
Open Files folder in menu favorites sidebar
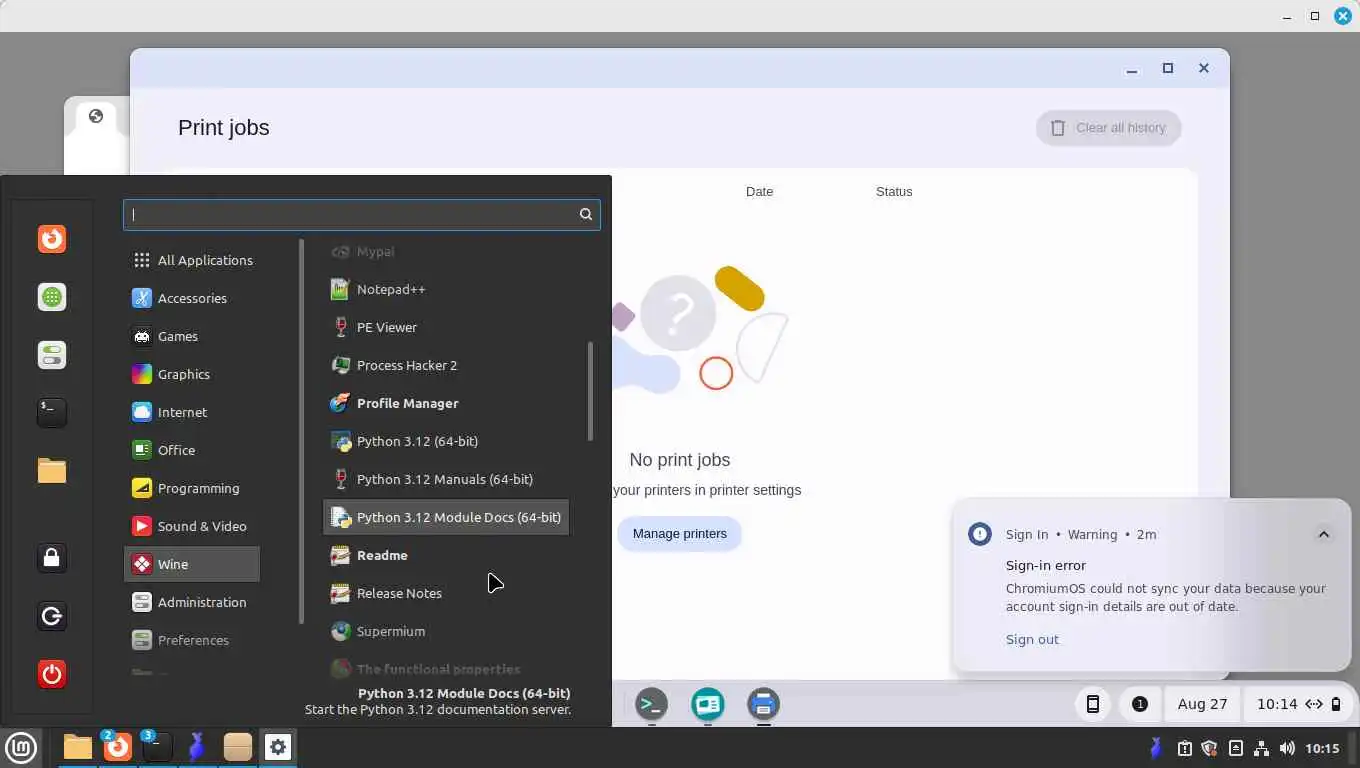pos(52,470)
